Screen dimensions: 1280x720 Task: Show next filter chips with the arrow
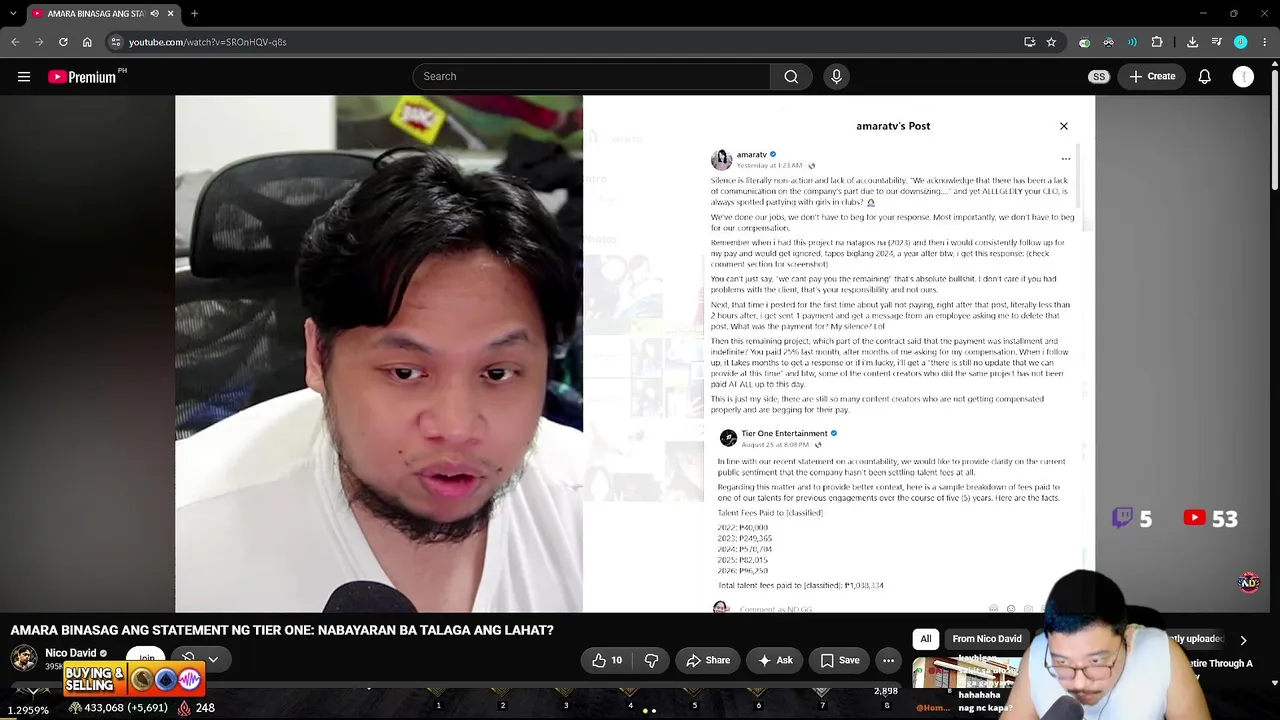point(1243,640)
